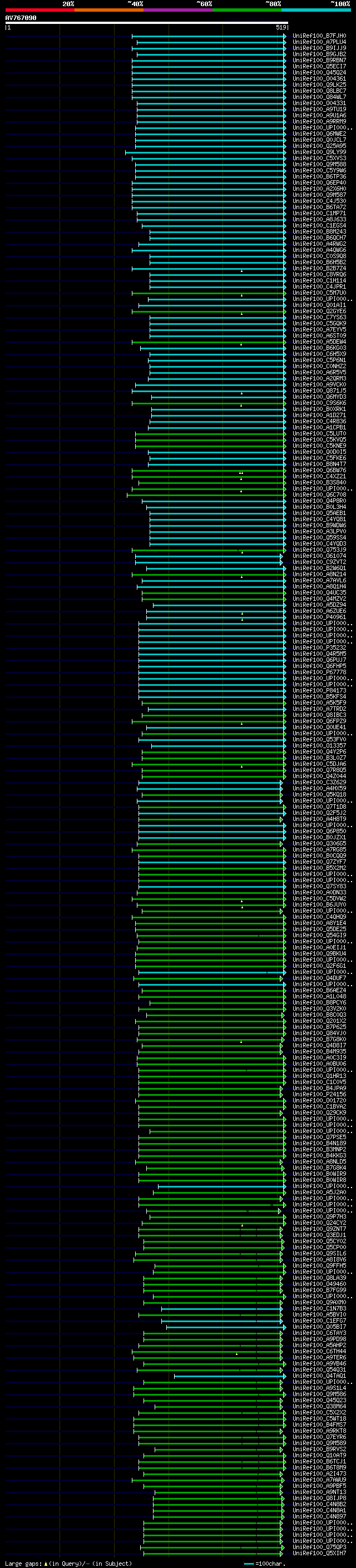Select the UniRef100_A4QWG6 label
The width and height of the screenshot is (356, 1568).
tap(319, 250)
